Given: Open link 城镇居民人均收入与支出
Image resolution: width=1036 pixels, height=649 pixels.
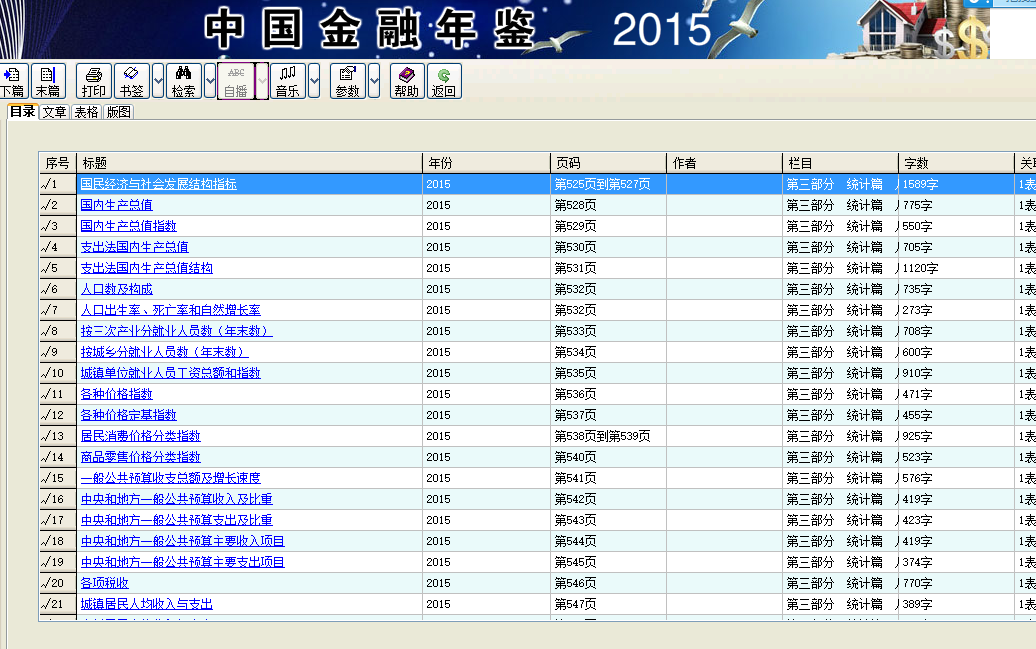Looking at the screenshot, I should 147,604.
